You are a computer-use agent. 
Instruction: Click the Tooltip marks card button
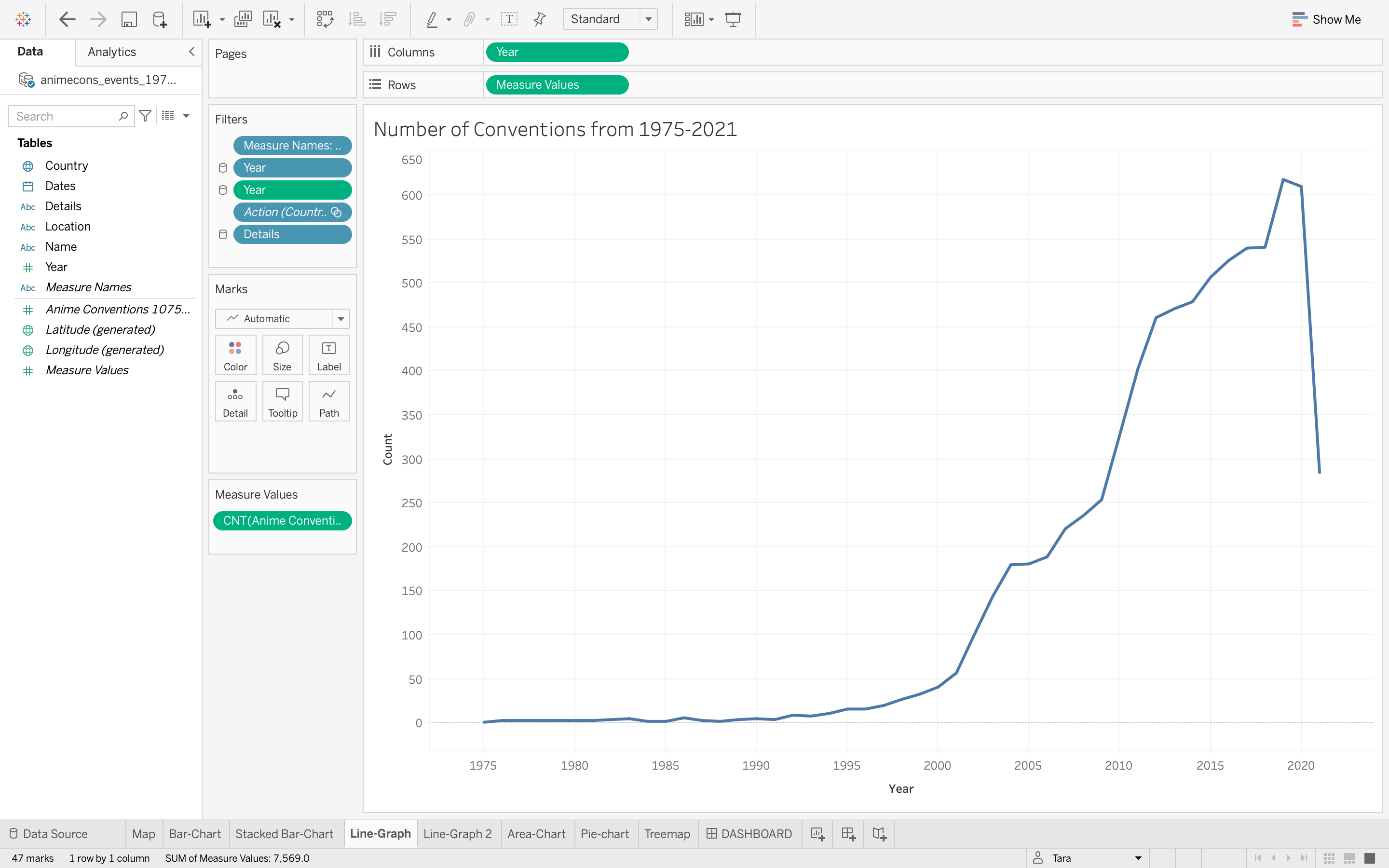pyautogui.click(x=283, y=401)
